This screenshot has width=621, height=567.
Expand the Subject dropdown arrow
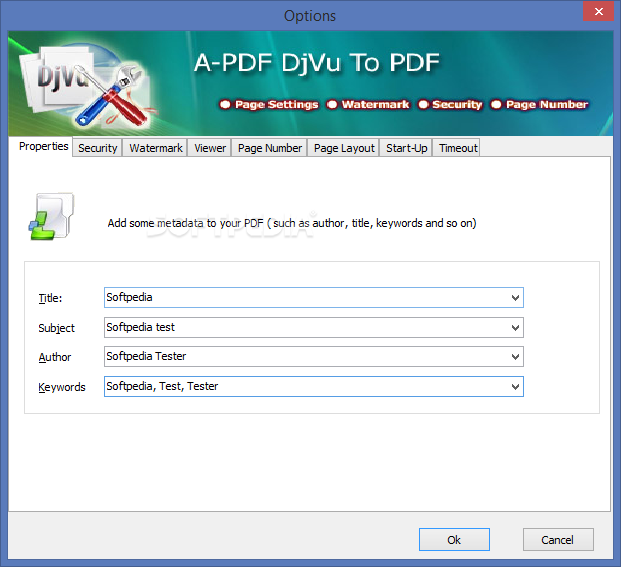tap(515, 327)
